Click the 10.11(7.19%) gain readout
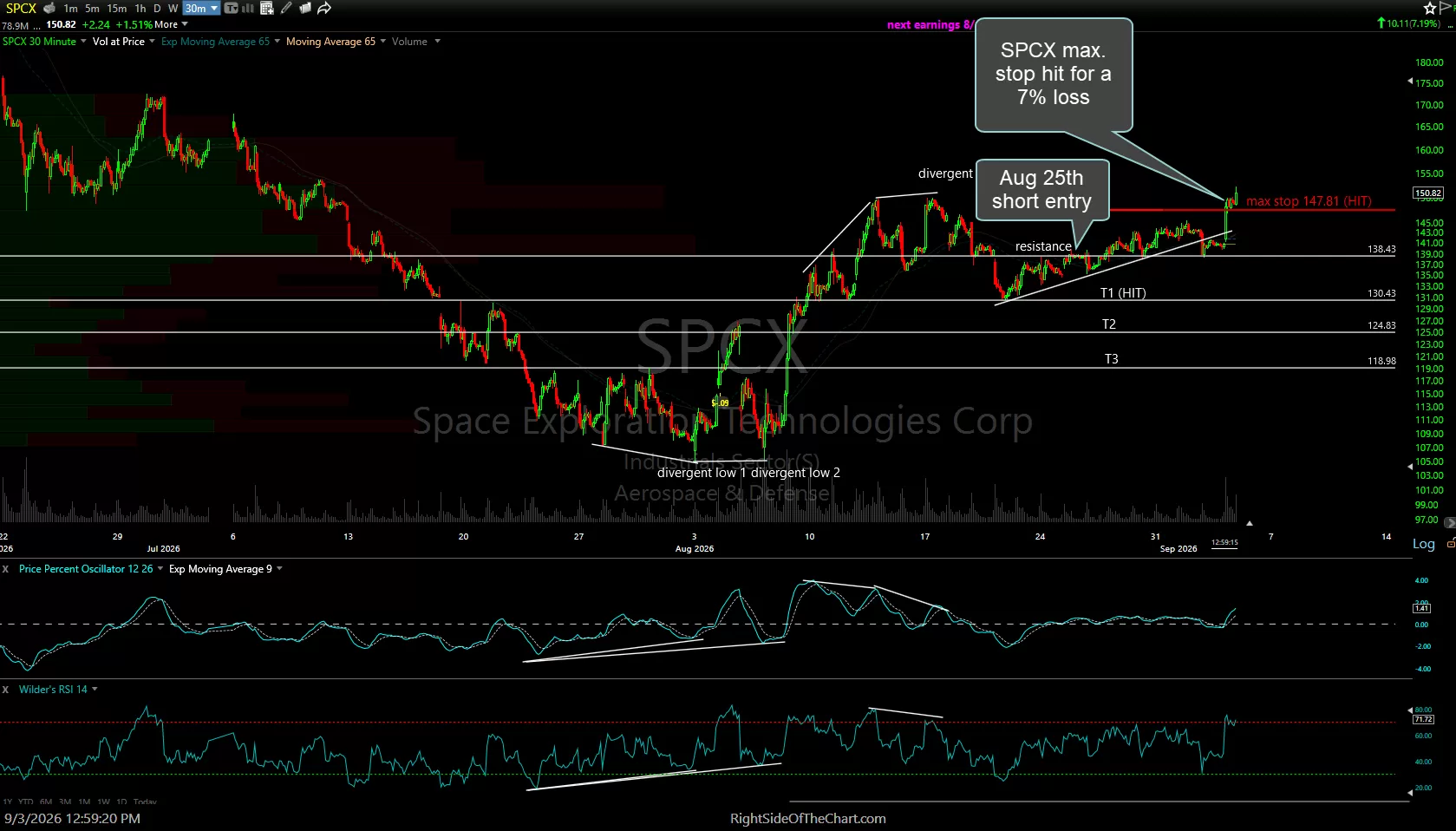This screenshot has width=1456, height=831. pos(1408,23)
